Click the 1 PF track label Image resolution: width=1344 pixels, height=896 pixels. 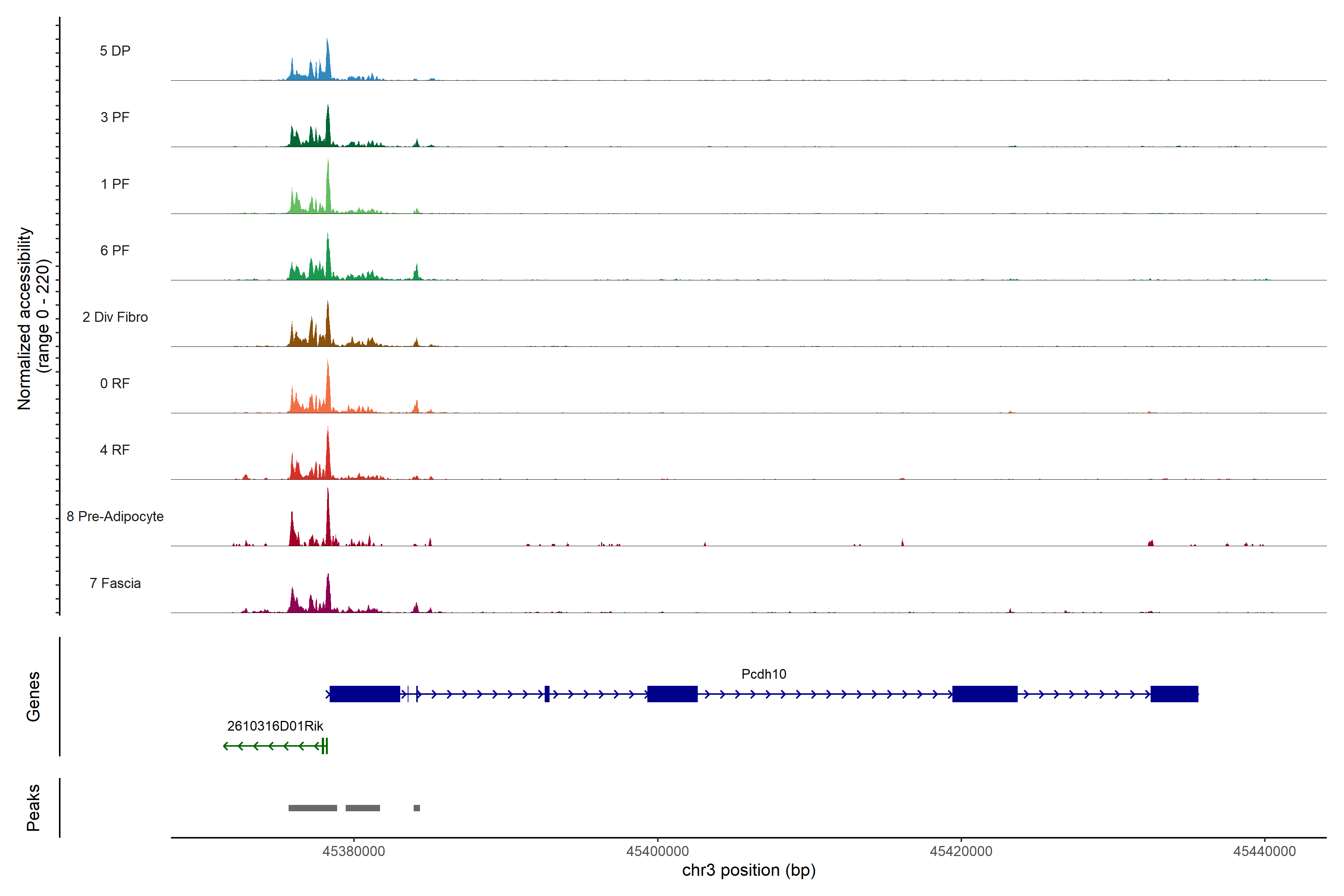point(115,184)
